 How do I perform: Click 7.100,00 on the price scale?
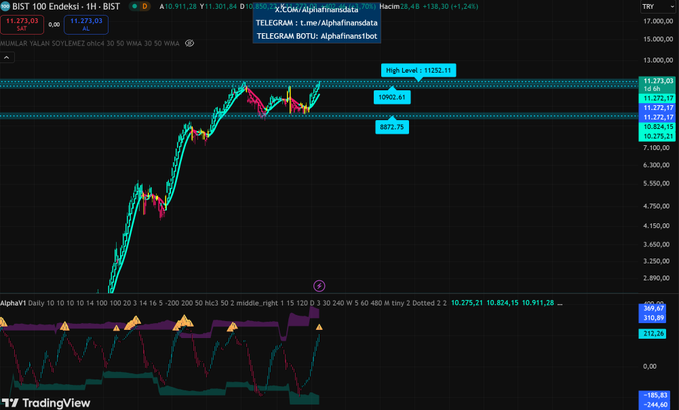click(658, 148)
